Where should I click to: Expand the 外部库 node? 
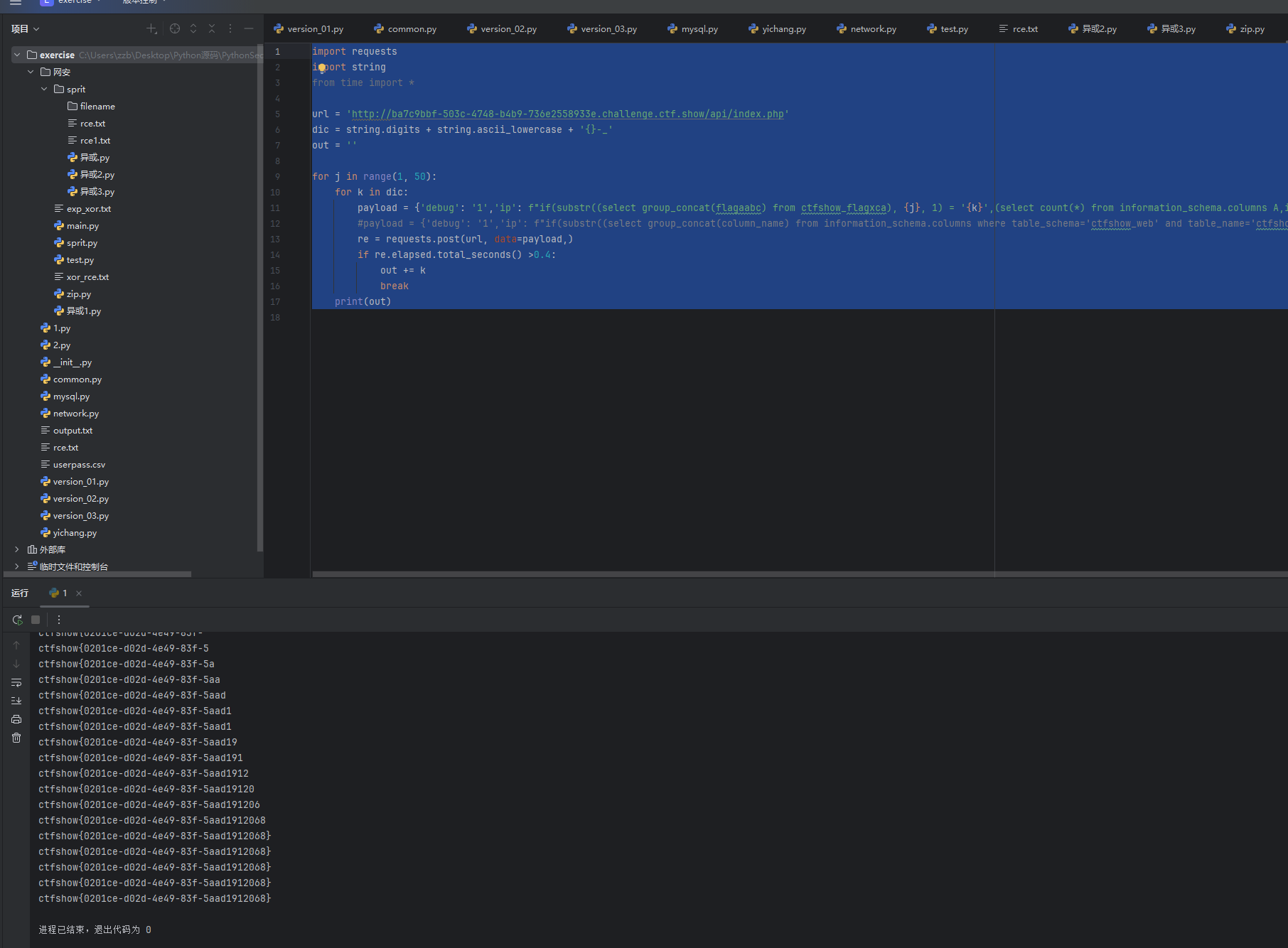coord(17,549)
